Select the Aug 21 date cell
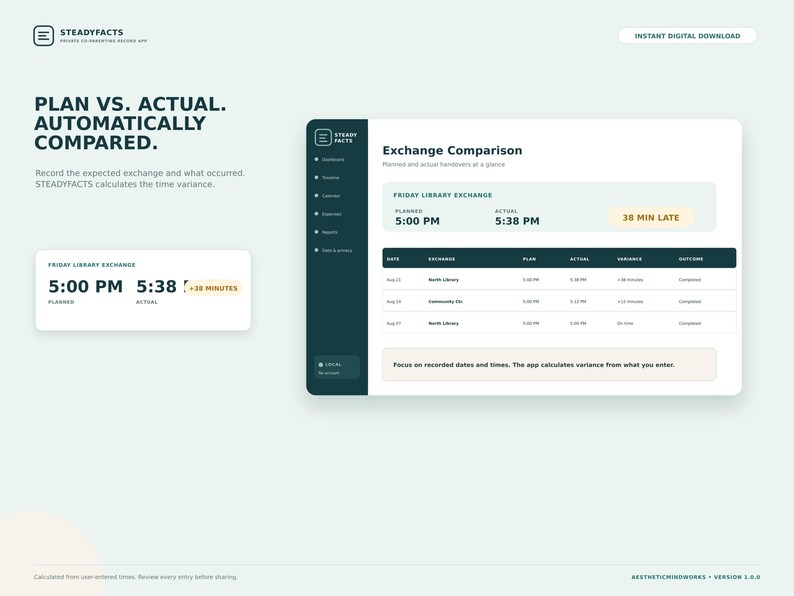The width and height of the screenshot is (794, 596). coord(393,280)
